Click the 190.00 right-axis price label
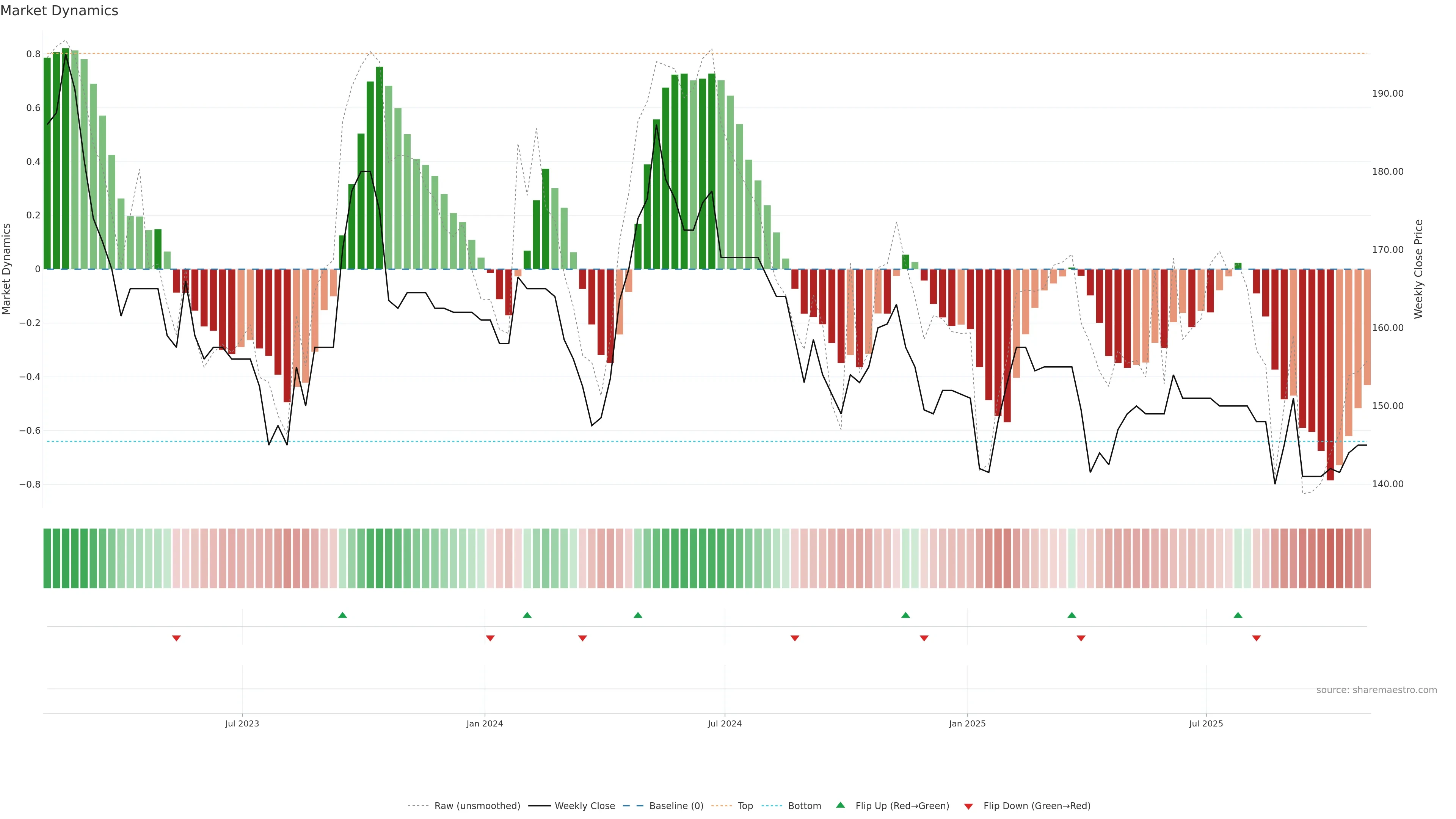The image size is (1456, 819). click(1388, 94)
